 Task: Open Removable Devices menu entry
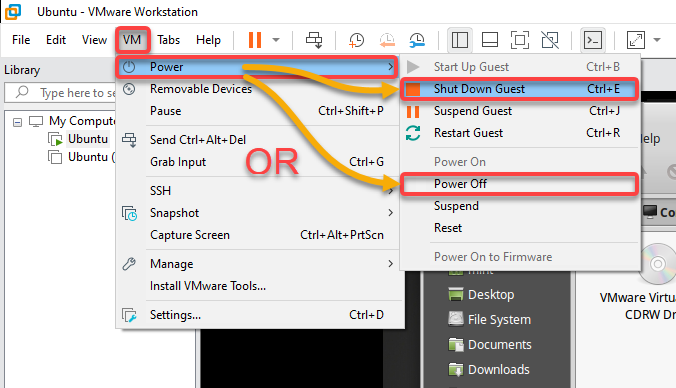coord(257,89)
